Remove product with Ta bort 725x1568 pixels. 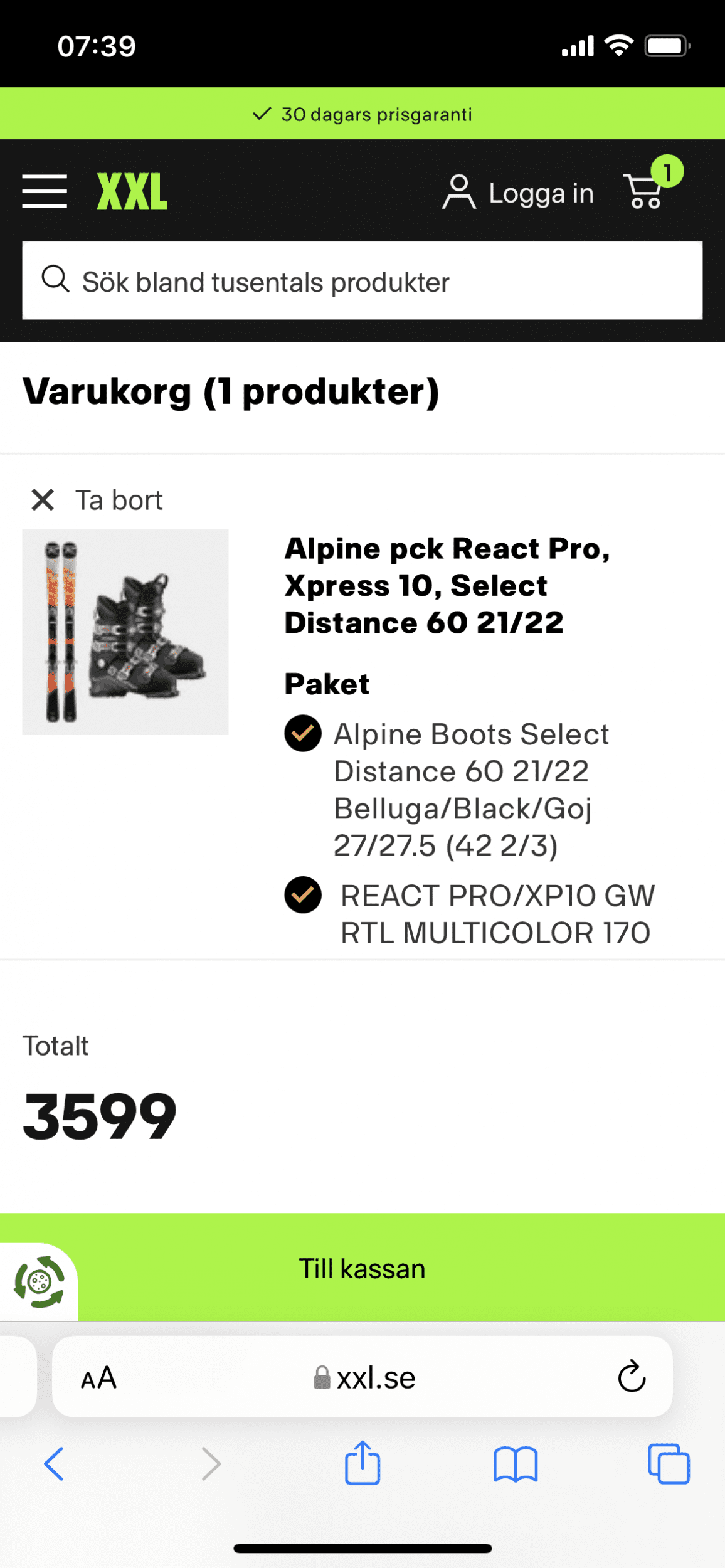point(97,501)
